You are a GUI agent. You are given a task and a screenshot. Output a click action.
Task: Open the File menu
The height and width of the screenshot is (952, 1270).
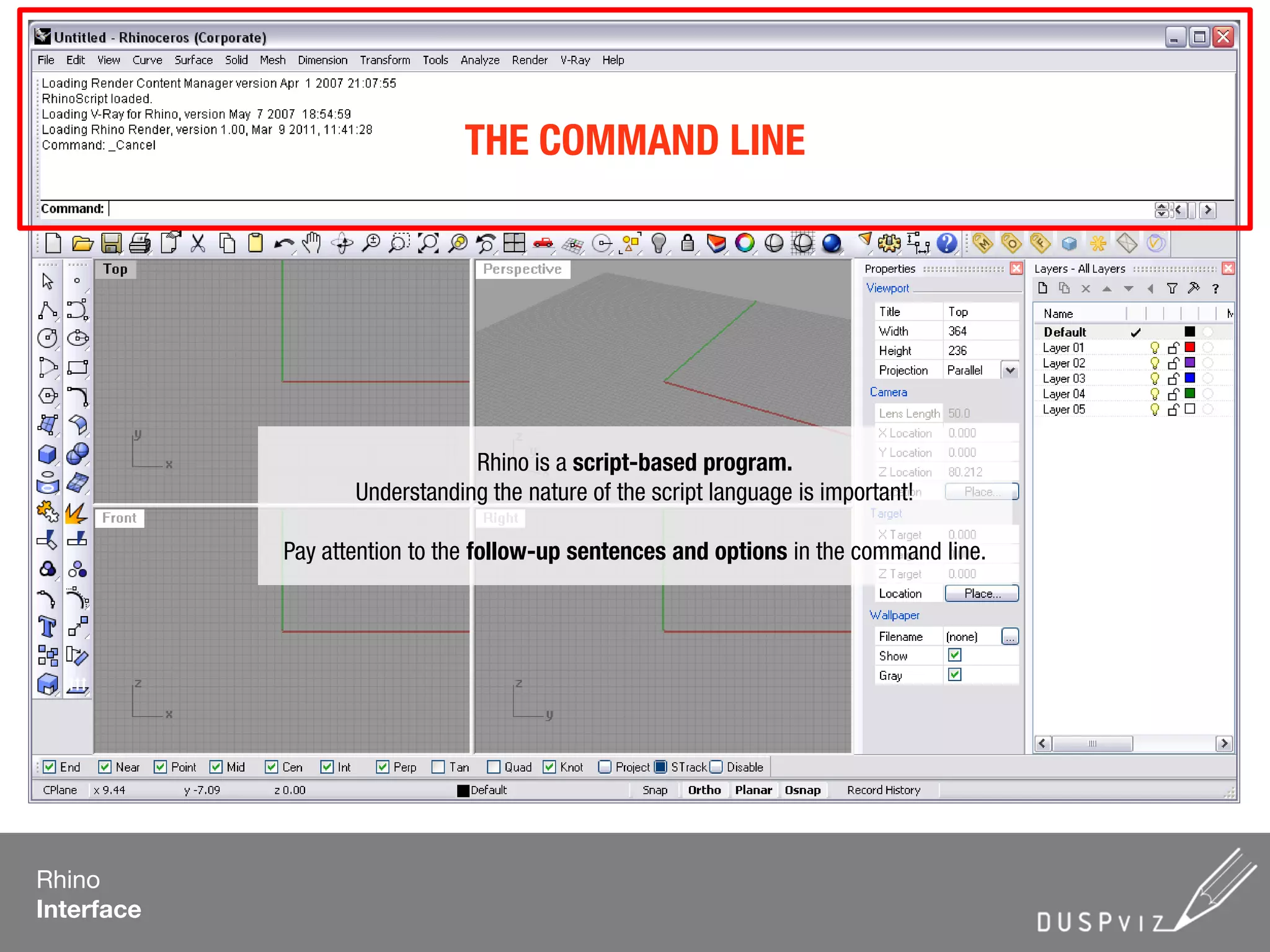(x=46, y=60)
